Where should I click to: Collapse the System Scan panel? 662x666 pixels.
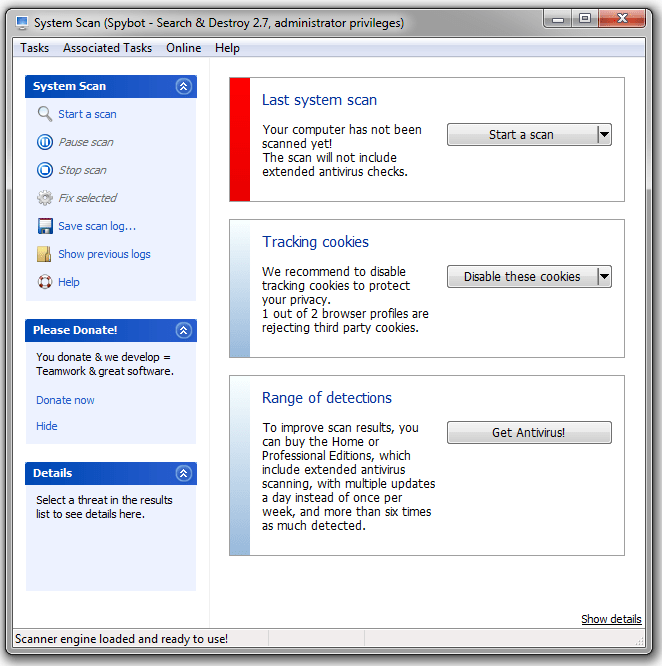[183, 87]
